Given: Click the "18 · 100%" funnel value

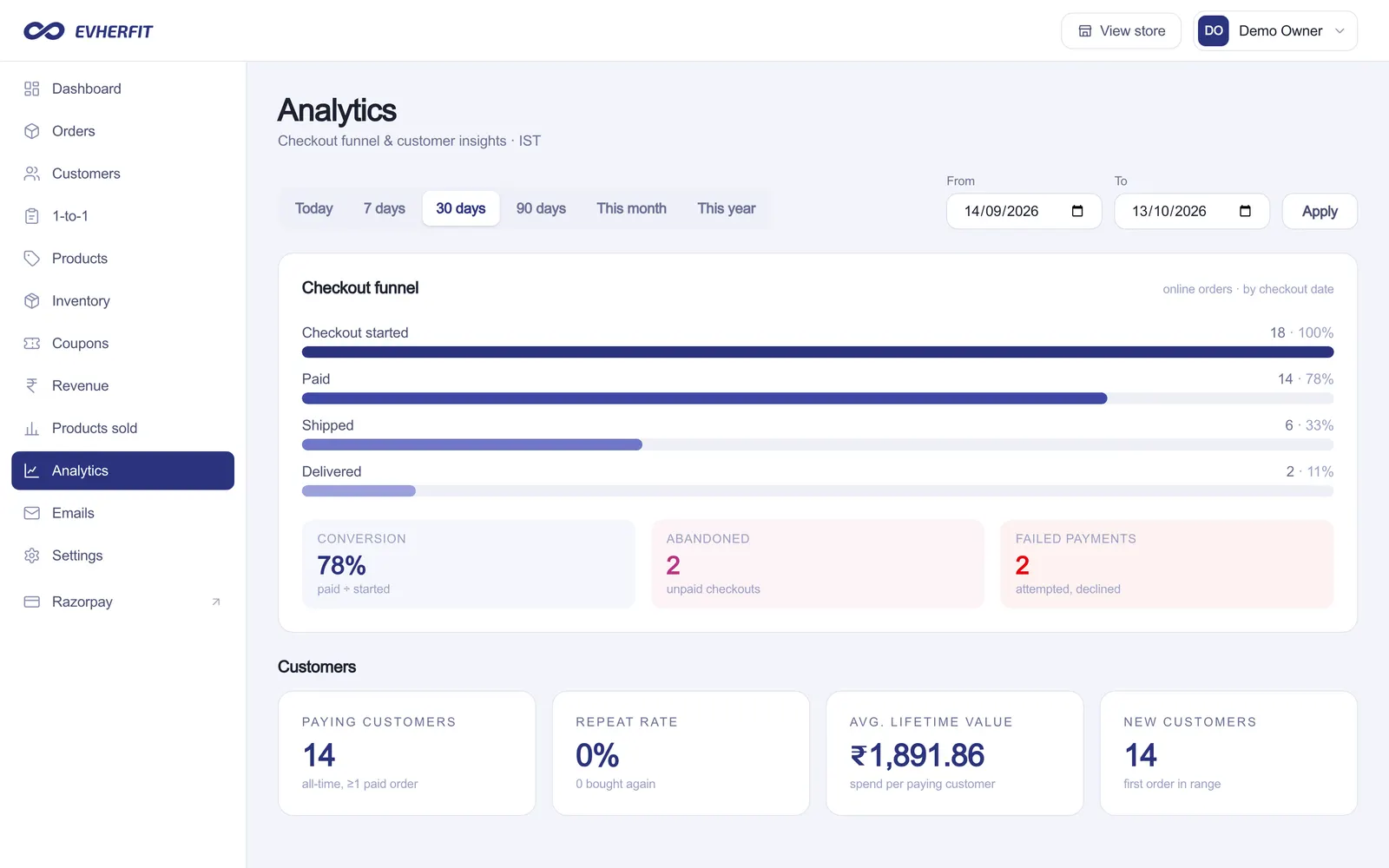Looking at the screenshot, I should (1301, 332).
